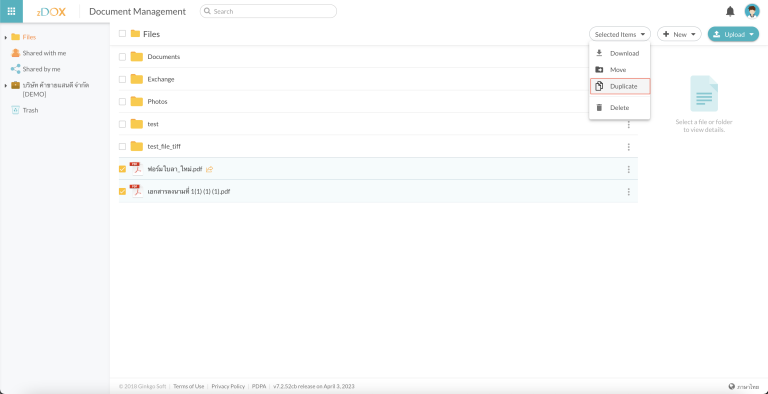Open the Upload dropdown button

733,34
